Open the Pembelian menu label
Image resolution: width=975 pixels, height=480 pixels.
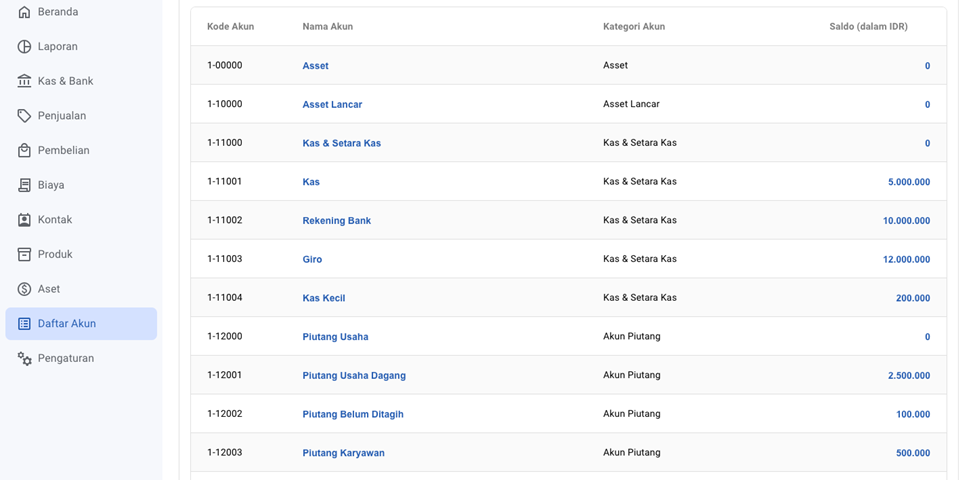pos(63,151)
